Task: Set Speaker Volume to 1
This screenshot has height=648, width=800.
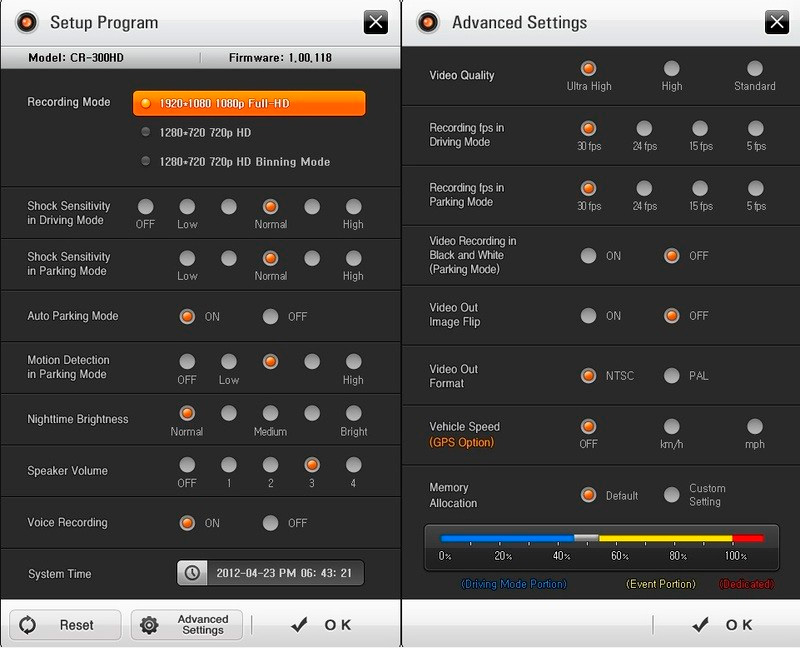Action: click(229, 465)
